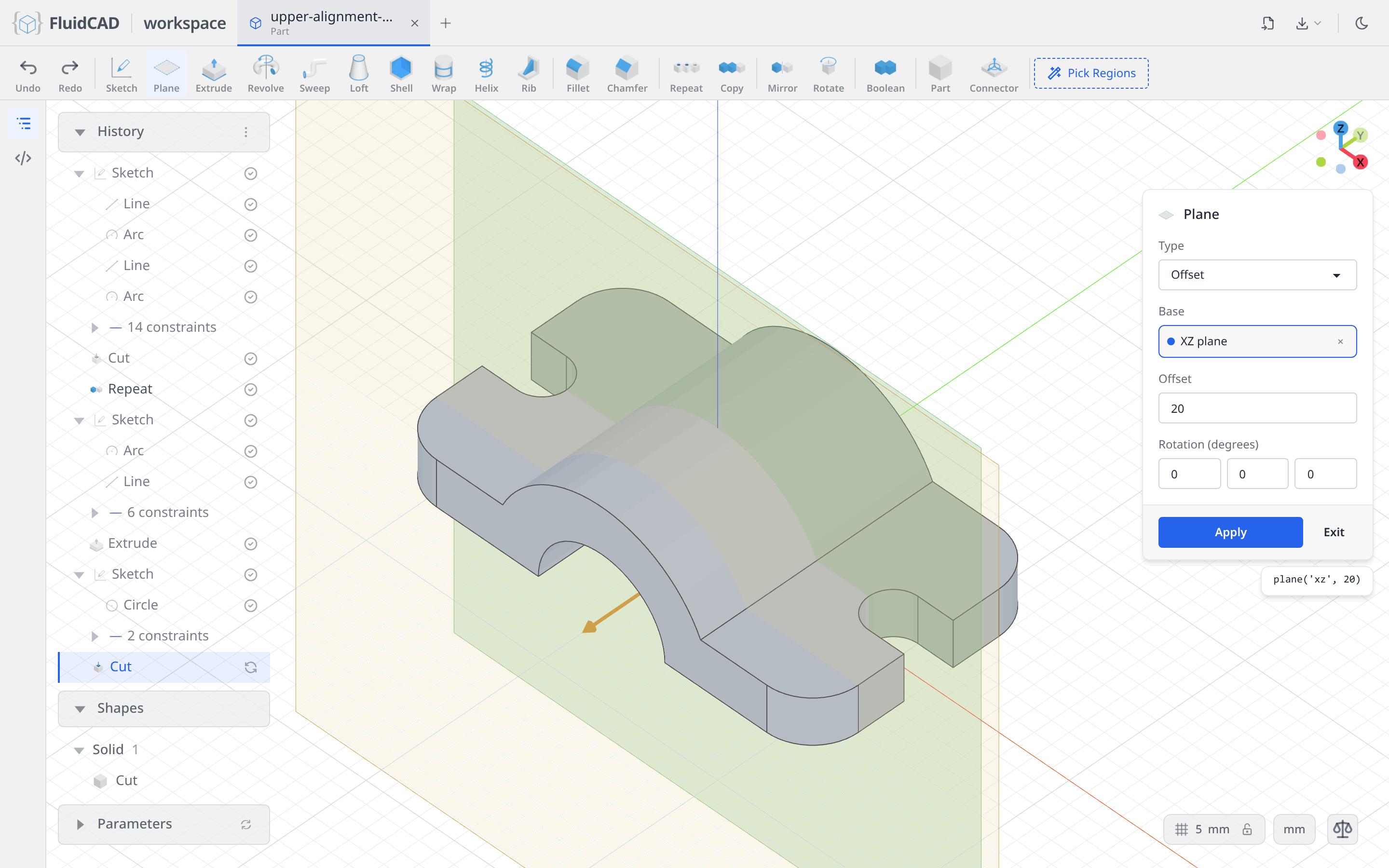1389x868 pixels.
Task: Select the Mirror tool
Action: click(x=782, y=74)
